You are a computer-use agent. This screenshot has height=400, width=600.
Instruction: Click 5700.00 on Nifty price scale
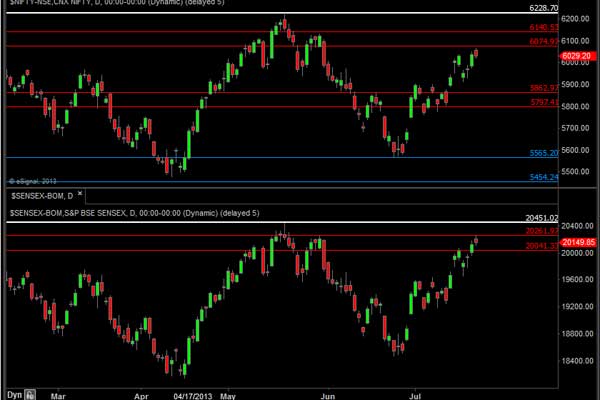[x=575, y=128]
